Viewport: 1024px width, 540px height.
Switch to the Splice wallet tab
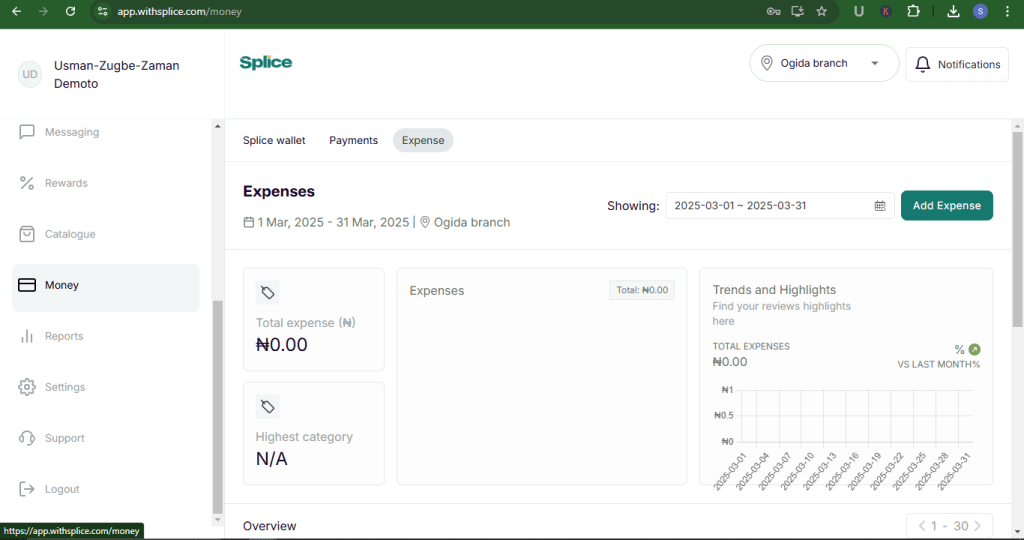[x=274, y=140]
